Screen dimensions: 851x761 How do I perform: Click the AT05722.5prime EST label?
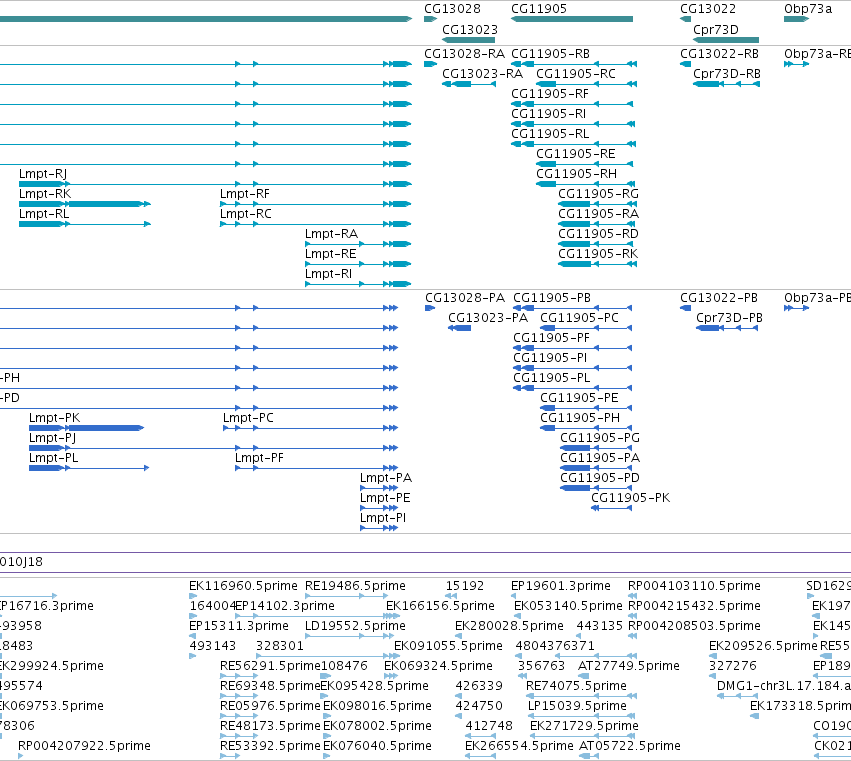(x=630, y=746)
